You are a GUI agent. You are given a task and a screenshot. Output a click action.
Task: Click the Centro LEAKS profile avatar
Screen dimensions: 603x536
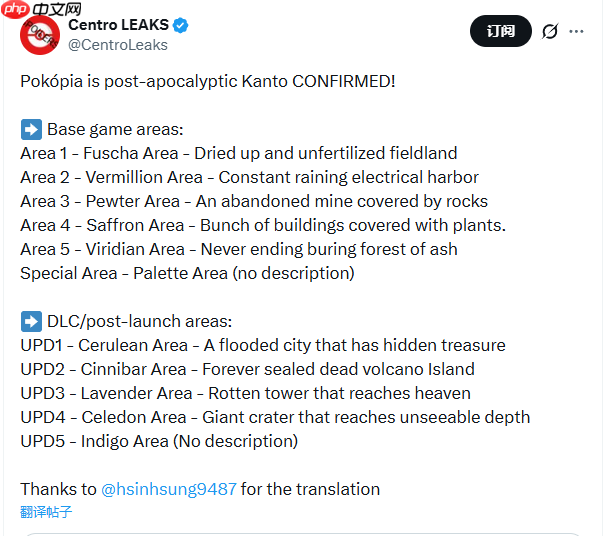[x=41, y=38]
